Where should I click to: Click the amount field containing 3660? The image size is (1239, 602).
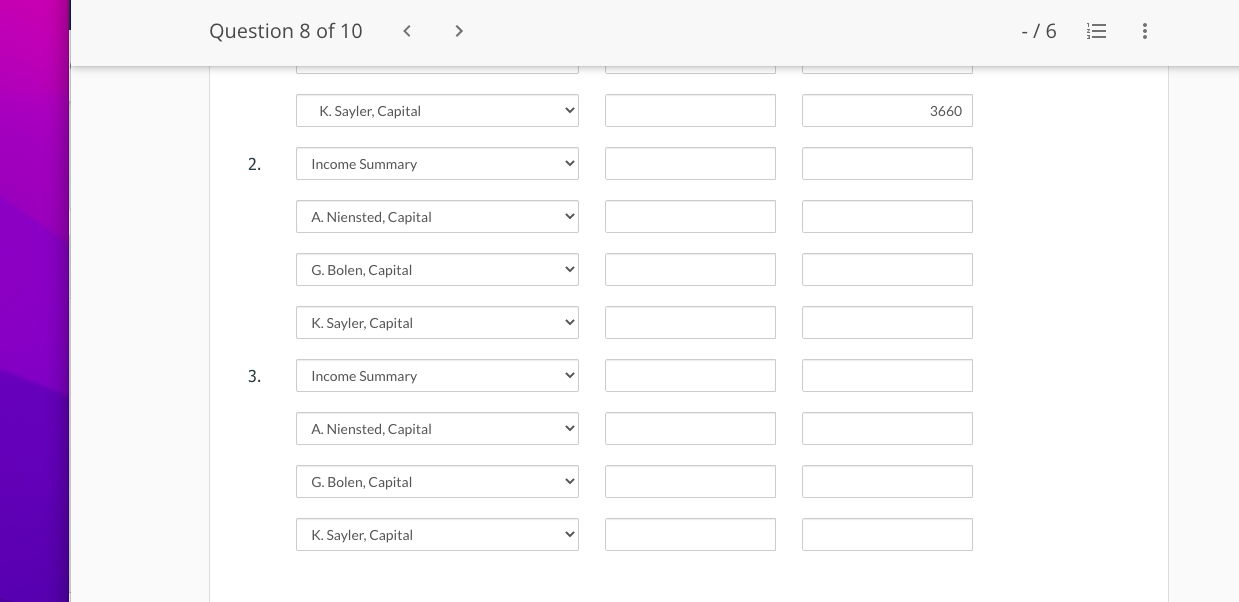click(887, 111)
